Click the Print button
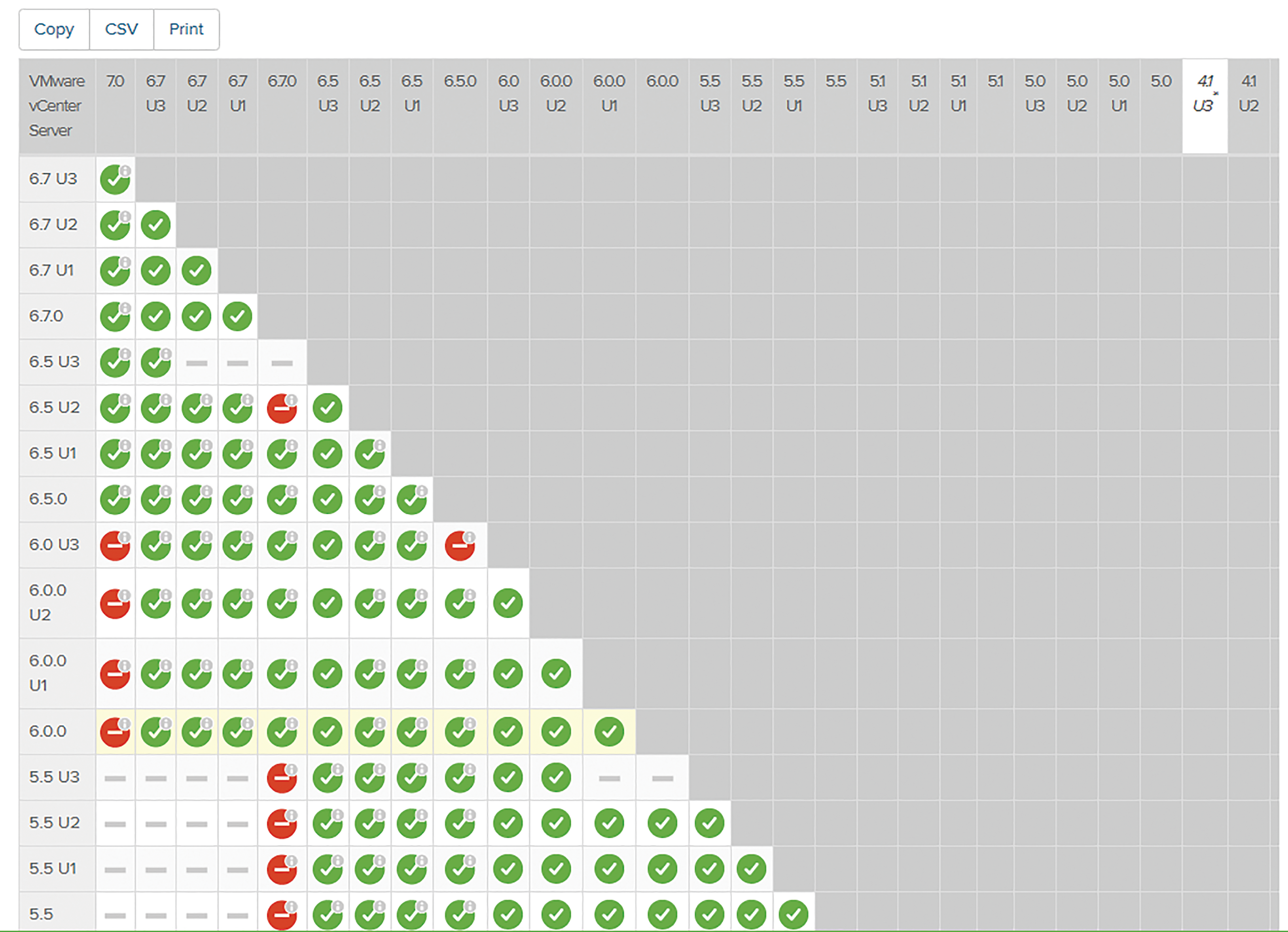 186,30
